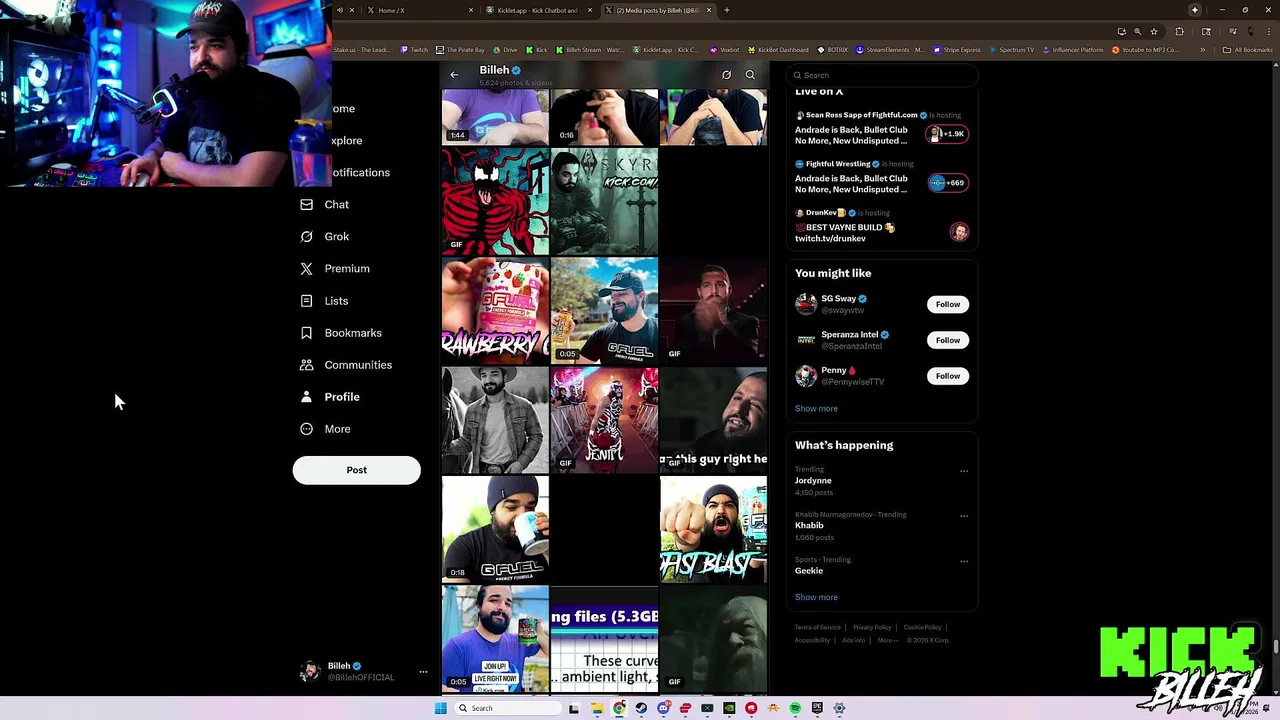
Task: Open the 'this guy right here' GIF
Action: click(713, 420)
